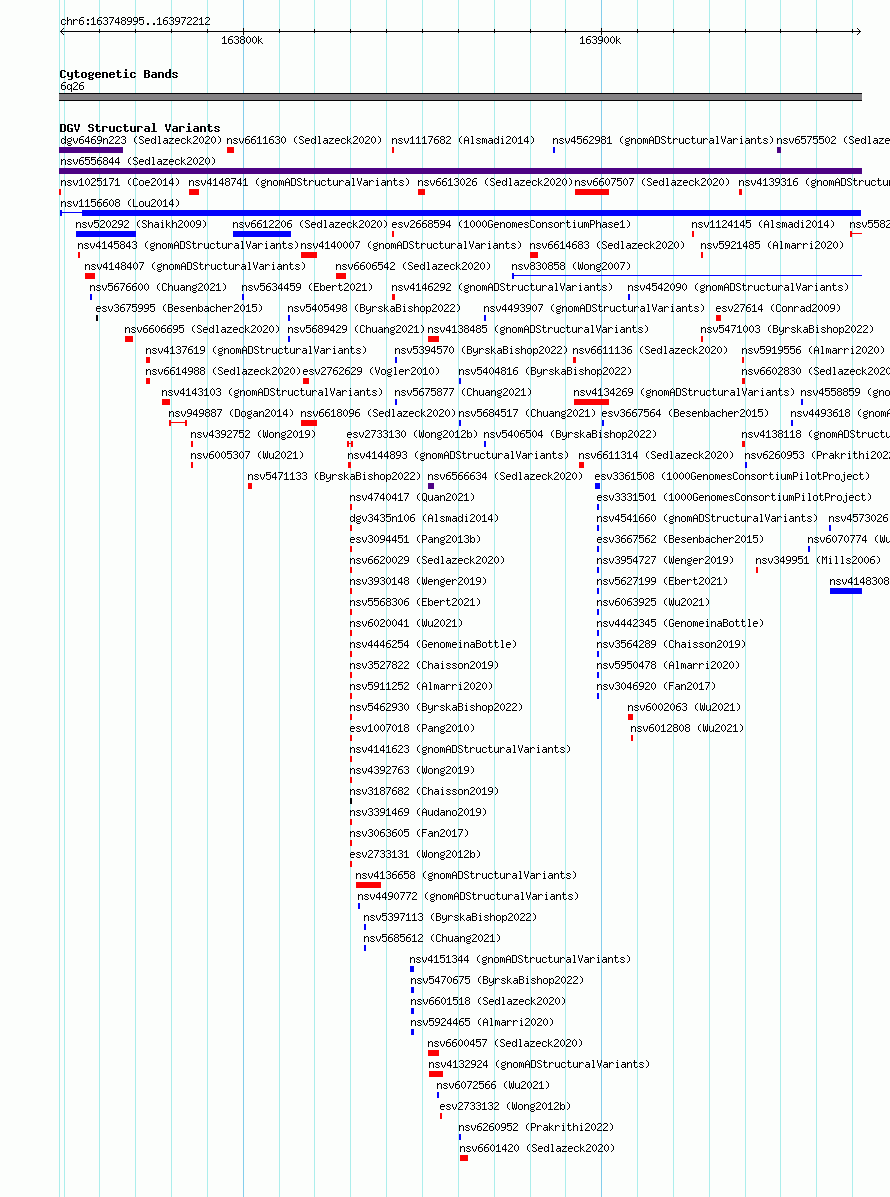Open nsv5921485 (Almarri2020) label
The width and height of the screenshot is (890, 1197).
pos(772,245)
